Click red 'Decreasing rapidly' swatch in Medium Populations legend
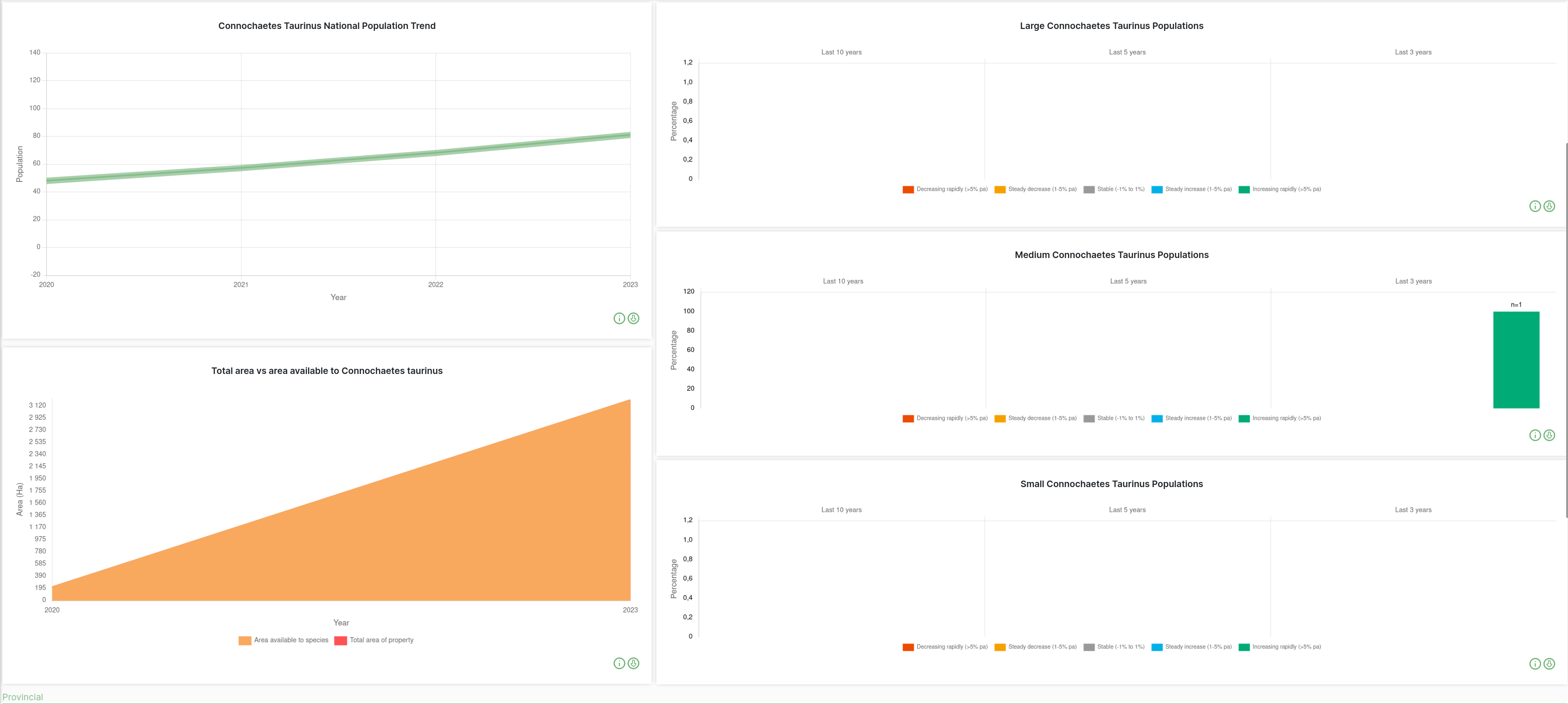The image size is (1568, 704). click(908, 419)
